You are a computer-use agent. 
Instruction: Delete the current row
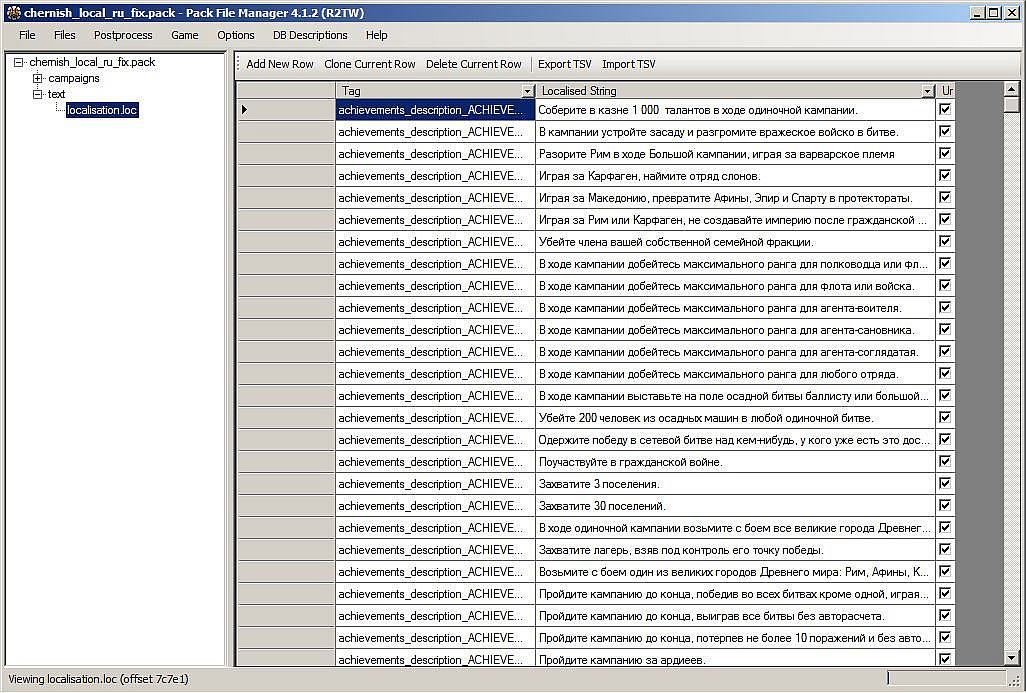click(x=473, y=64)
